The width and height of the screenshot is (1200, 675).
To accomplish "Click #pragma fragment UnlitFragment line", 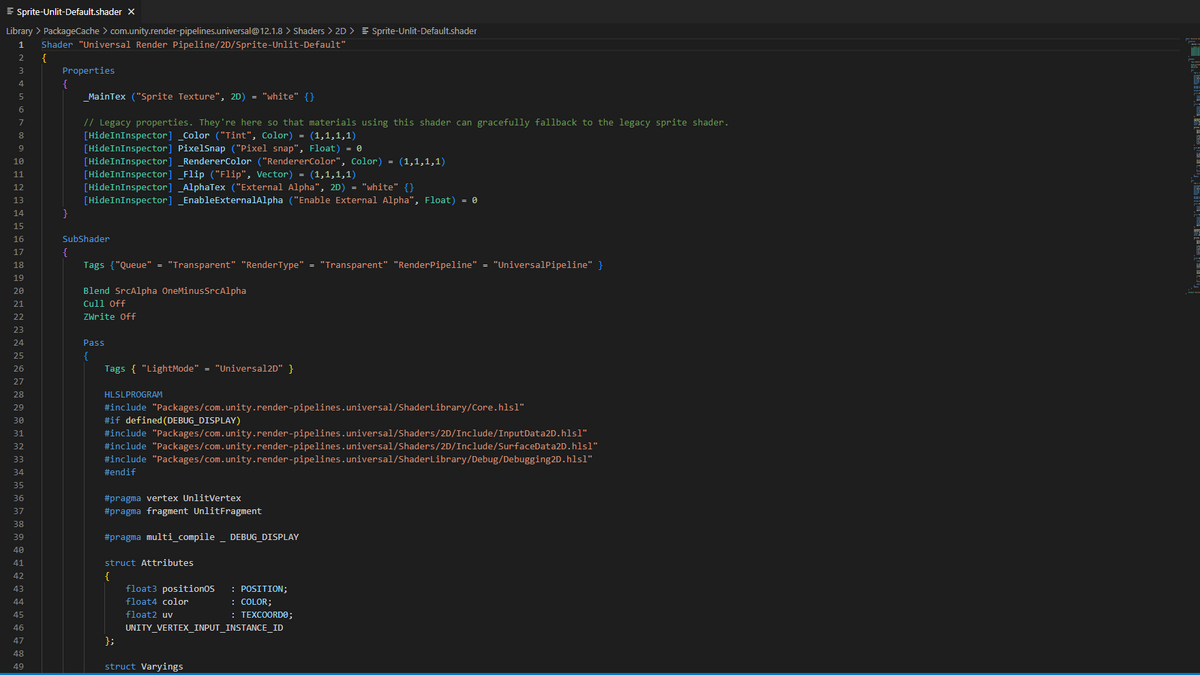I will (x=183, y=512).
